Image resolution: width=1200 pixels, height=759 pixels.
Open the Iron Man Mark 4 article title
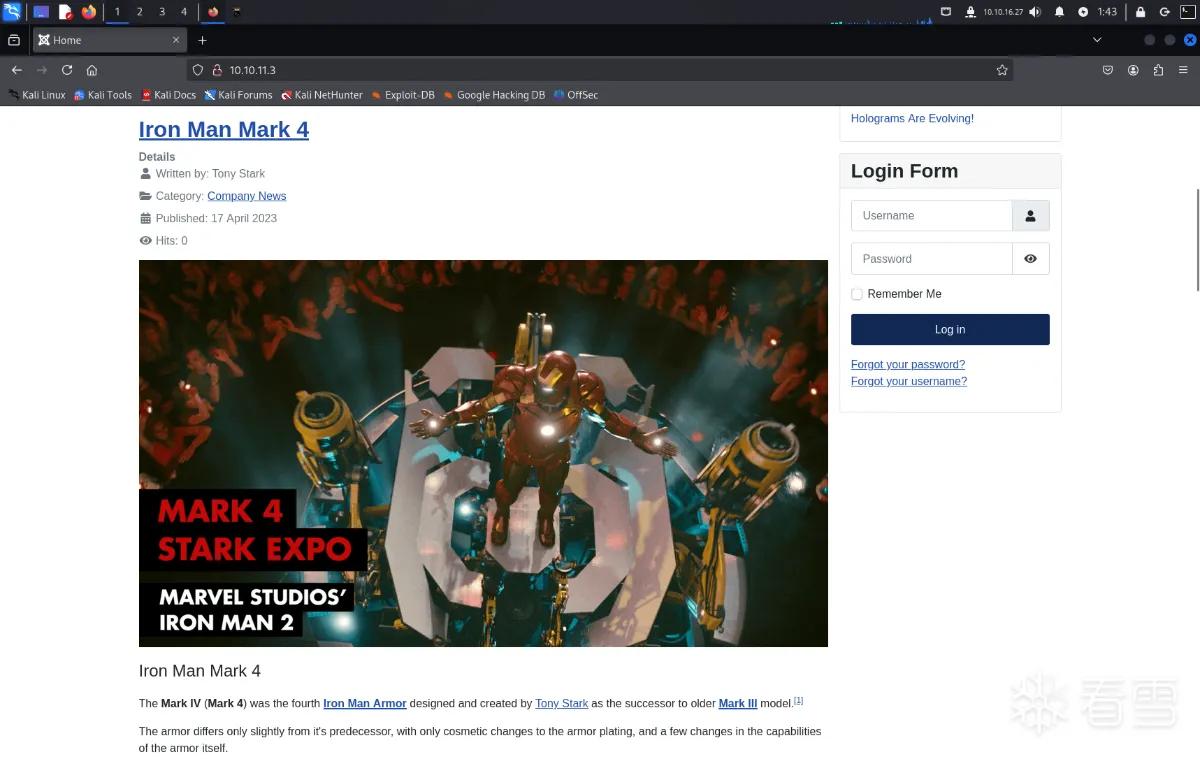tap(224, 129)
